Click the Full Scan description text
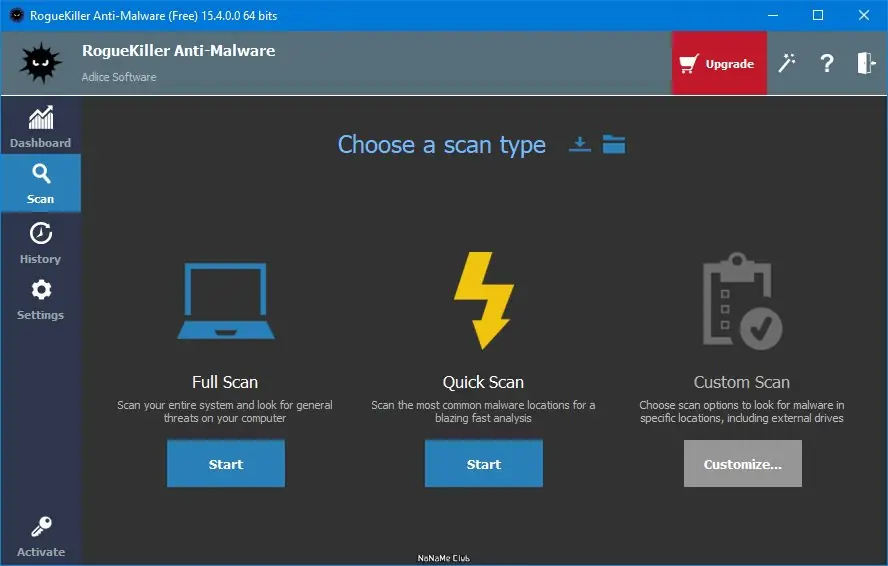 pos(225,412)
